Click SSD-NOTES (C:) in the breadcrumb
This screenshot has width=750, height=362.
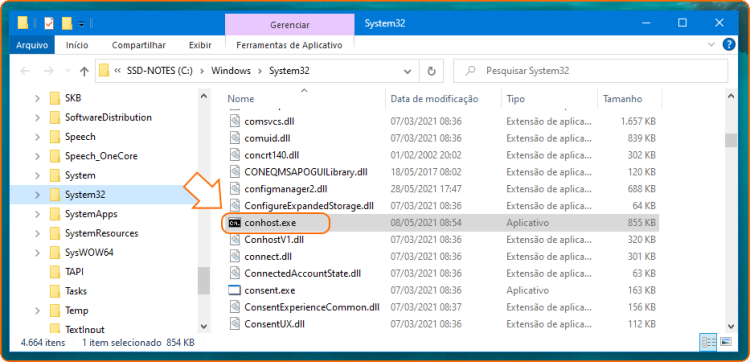160,71
